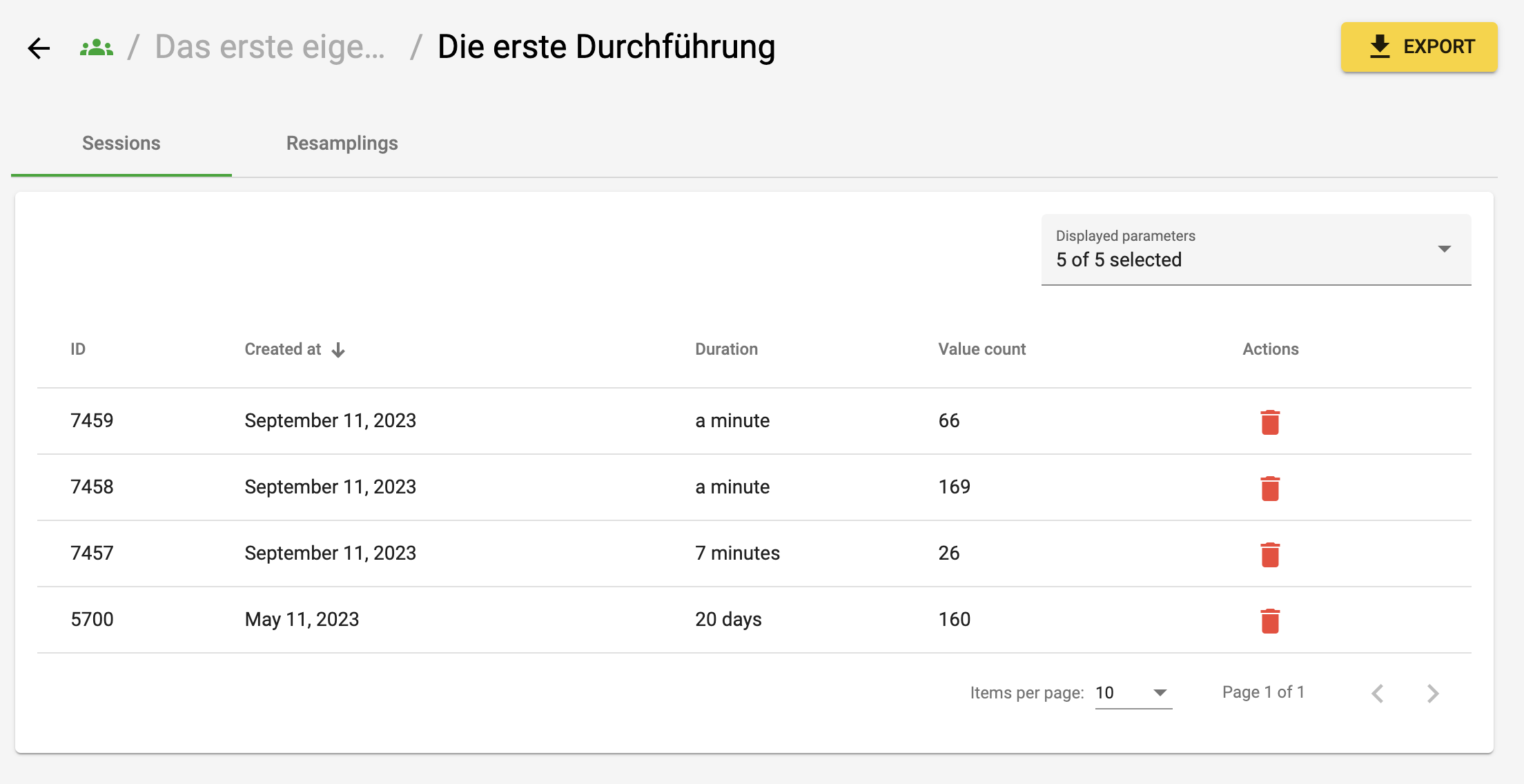Click the yellow EXPORT button
Image resolution: width=1524 pixels, height=784 pixels.
[1419, 47]
